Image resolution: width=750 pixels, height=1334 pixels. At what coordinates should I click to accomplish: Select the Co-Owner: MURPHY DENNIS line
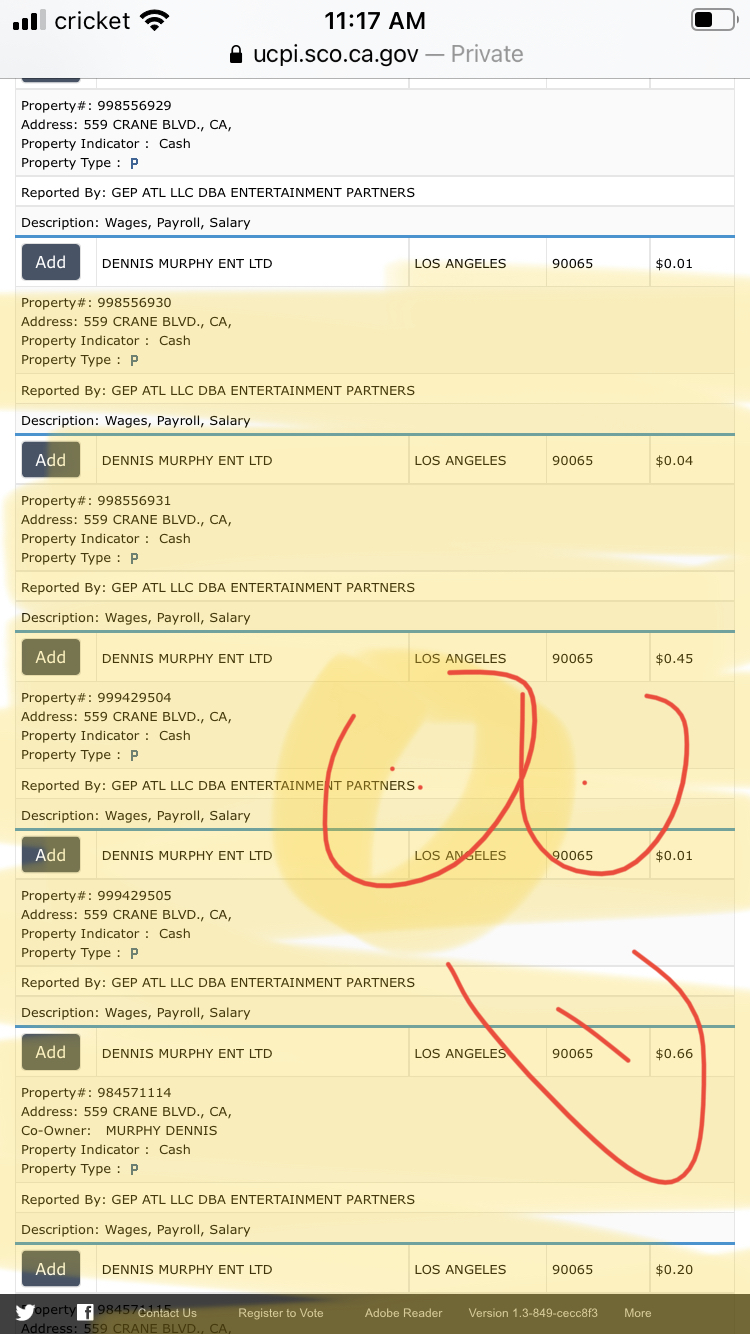click(x=119, y=1130)
